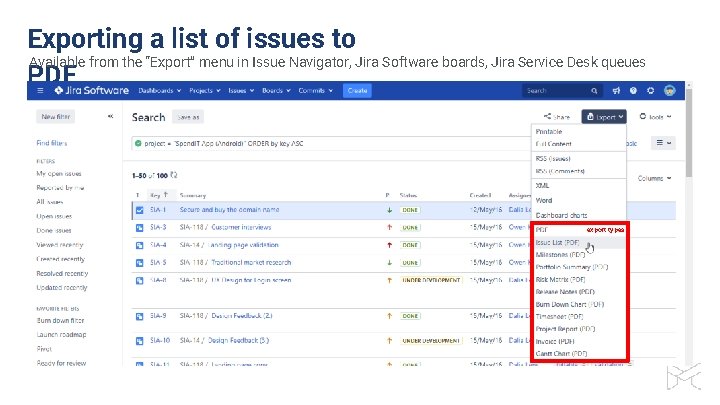720x405 pixels.
Task: Open the feedback megaphone icon
Action: (x=616, y=90)
